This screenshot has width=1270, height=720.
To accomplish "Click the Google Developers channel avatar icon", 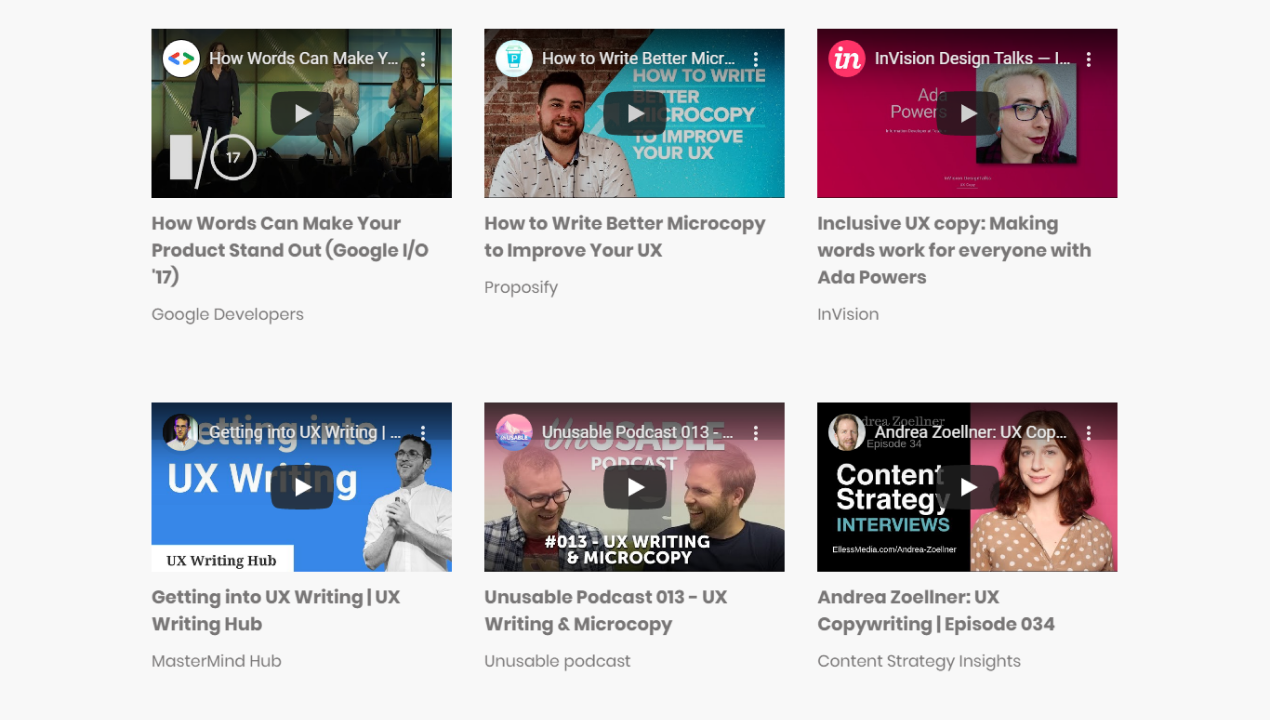I will pyautogui.click(x=181, y=58).
